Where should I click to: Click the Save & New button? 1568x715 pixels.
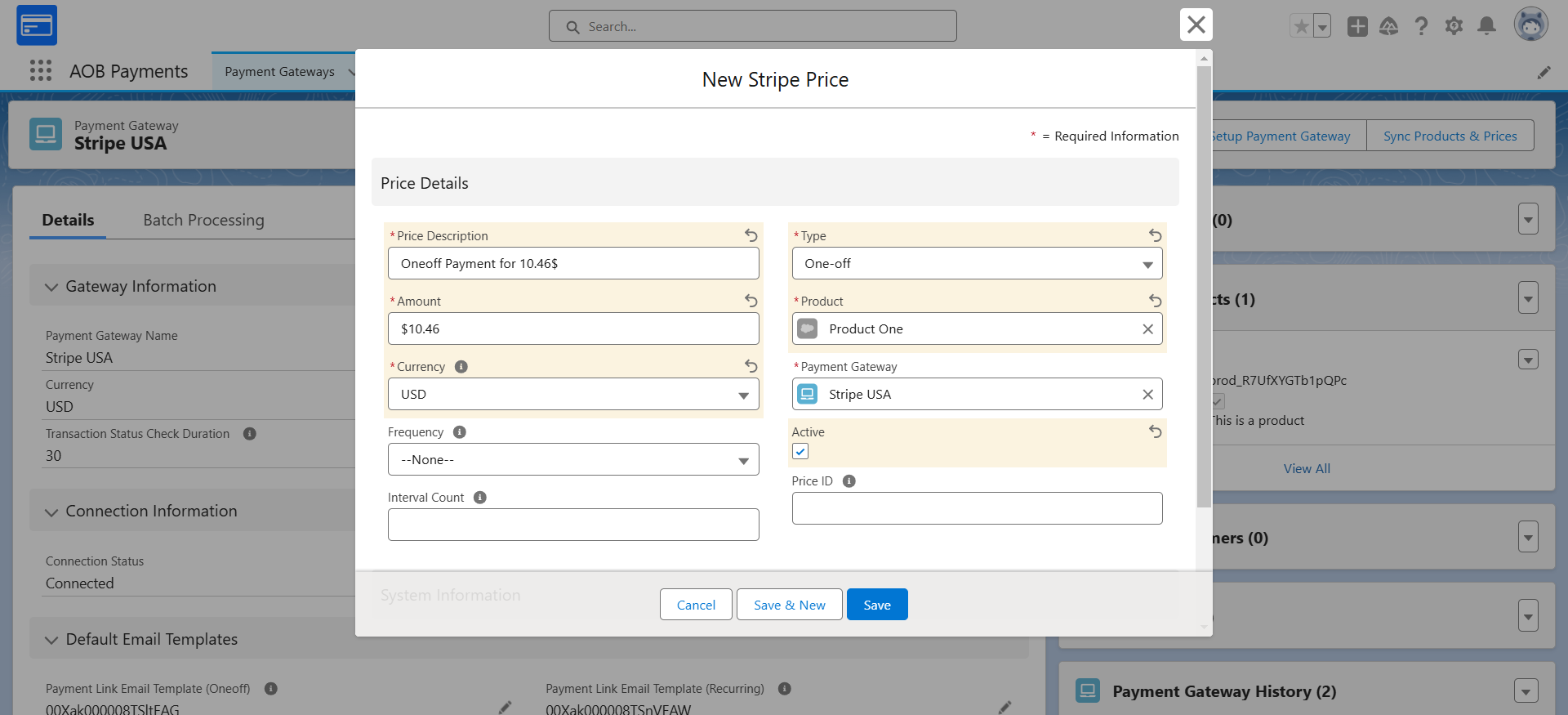(x=789, y=605)
